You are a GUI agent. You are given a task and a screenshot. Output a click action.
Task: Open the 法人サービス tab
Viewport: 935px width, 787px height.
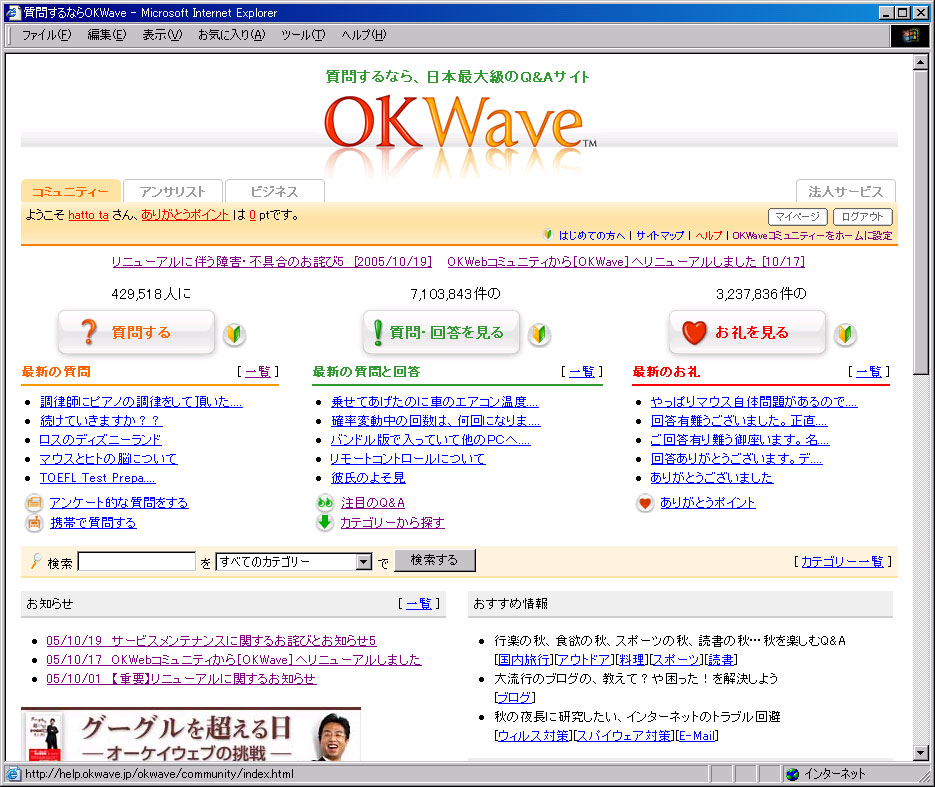point(845,192)
